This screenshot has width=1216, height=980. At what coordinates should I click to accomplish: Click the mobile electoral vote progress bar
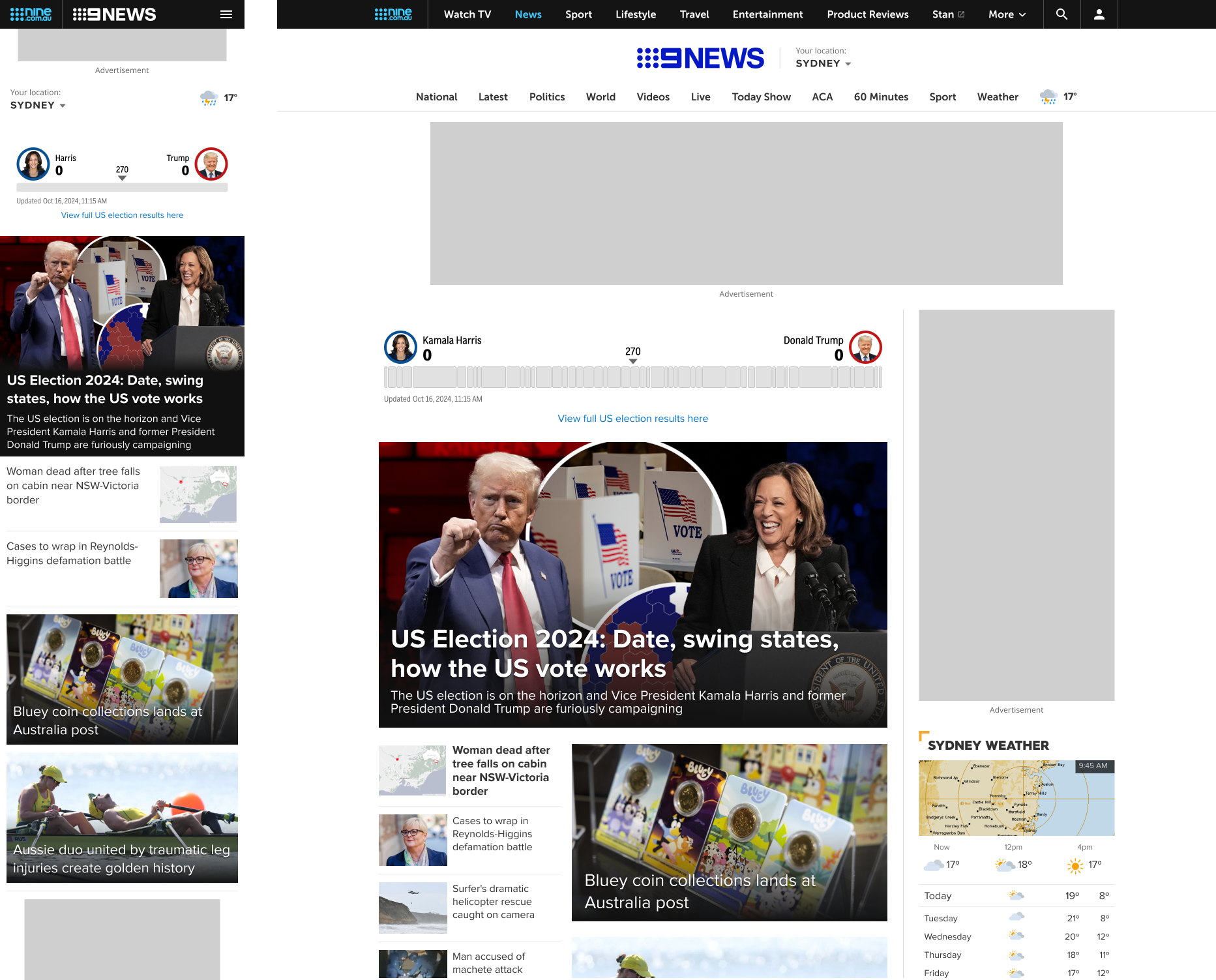tap(122, 188)
